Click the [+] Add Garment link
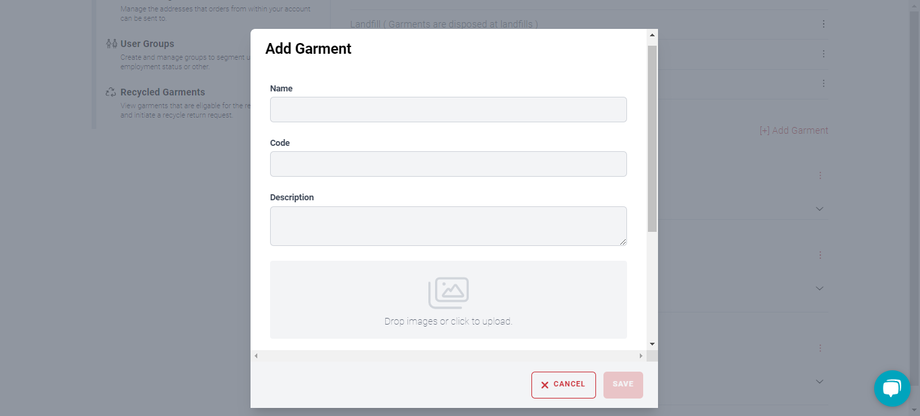 (x=793, y=131)
